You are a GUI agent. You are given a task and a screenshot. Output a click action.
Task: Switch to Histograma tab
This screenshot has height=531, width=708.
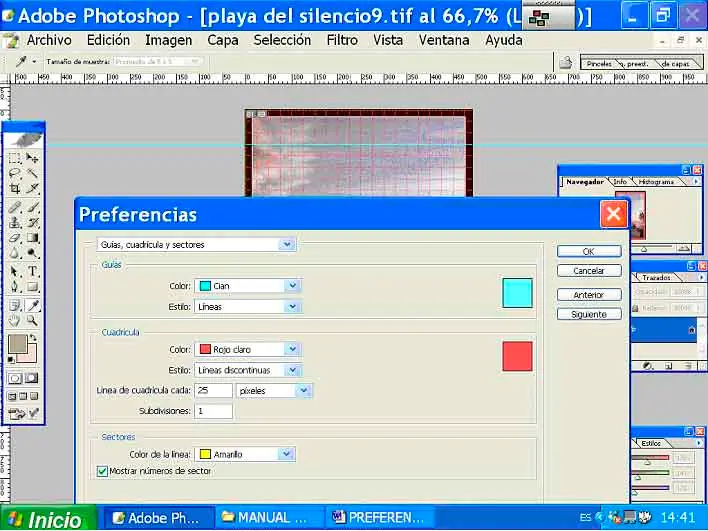656,182
